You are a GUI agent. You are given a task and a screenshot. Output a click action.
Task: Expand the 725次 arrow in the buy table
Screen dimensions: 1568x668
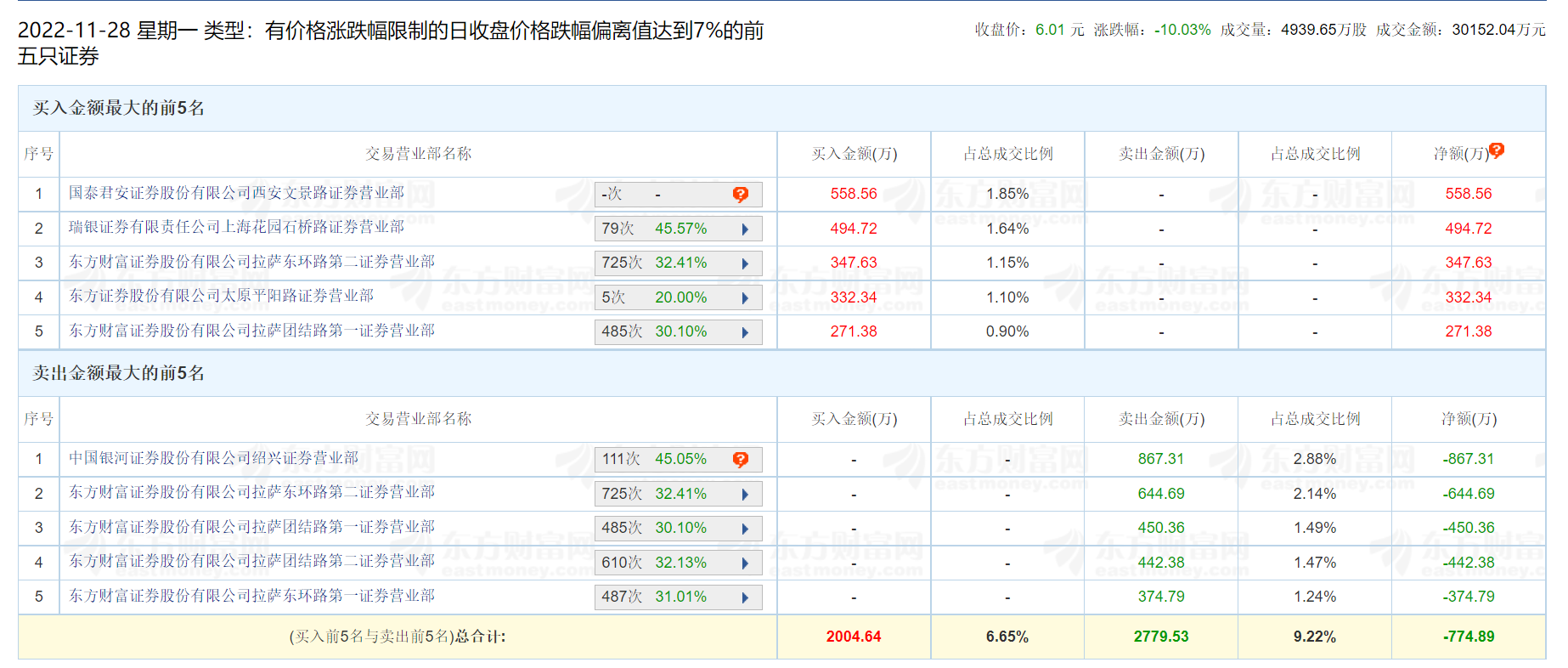pos(745,263)
